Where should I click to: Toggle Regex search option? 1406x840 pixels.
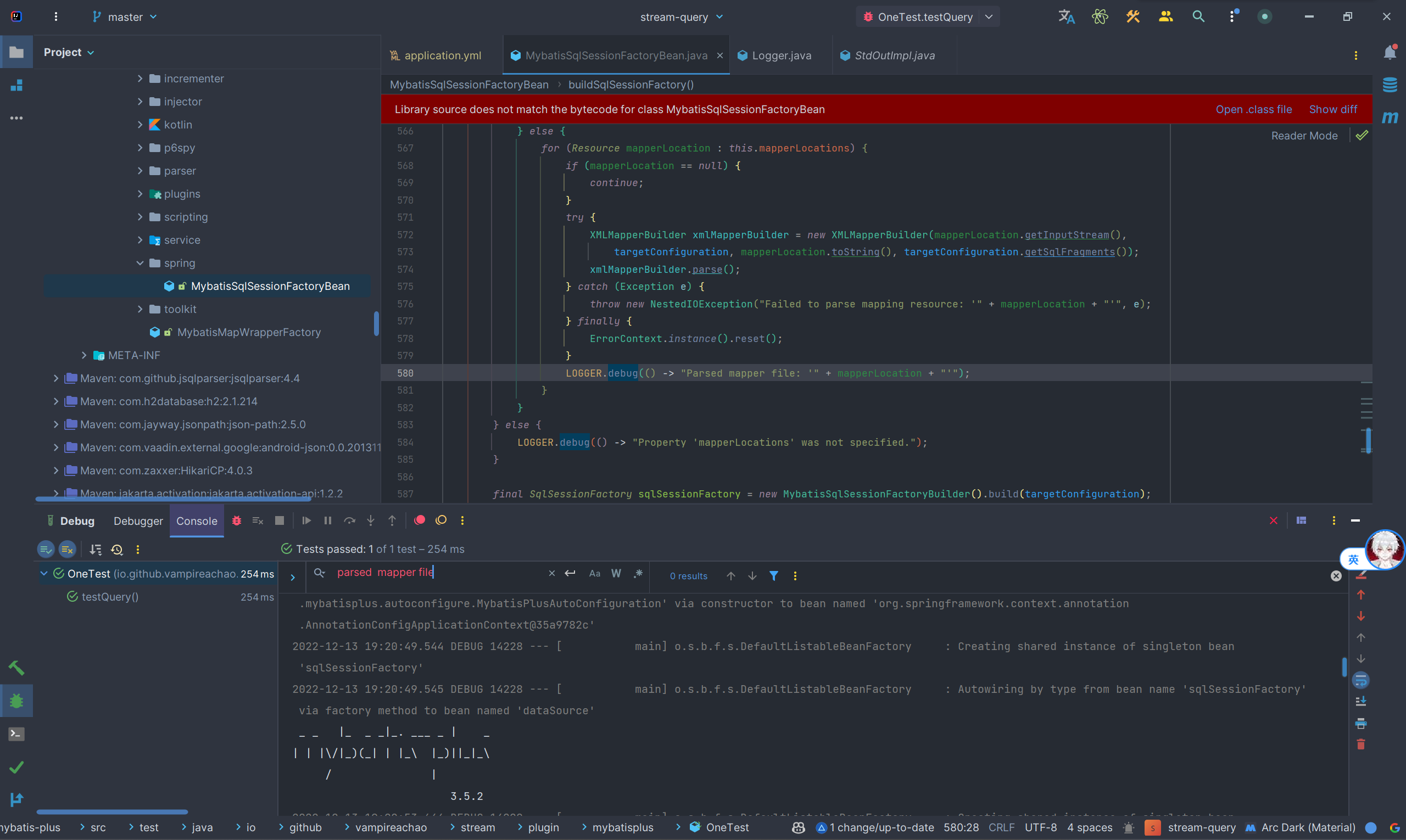[638, 573]
